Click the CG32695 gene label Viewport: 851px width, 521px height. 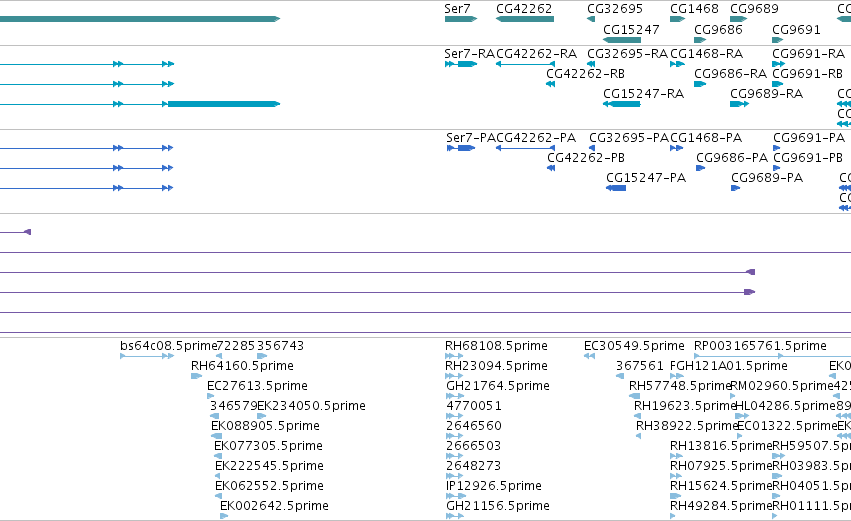(615, 9)
